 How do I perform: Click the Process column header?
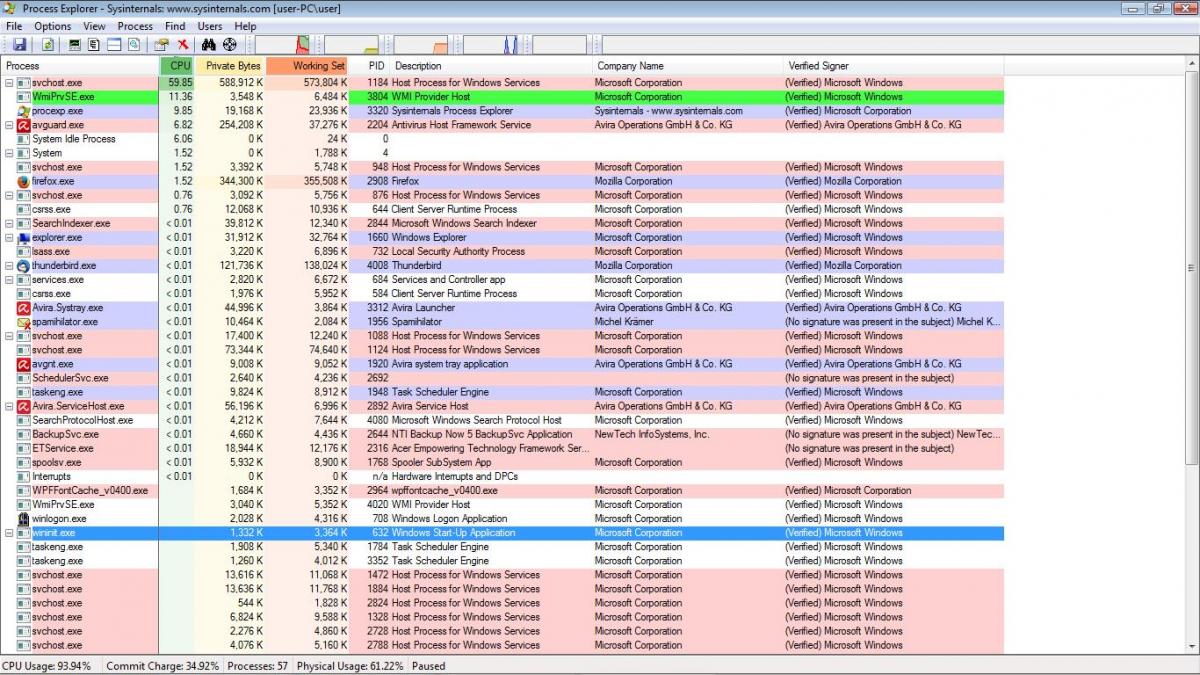click(80, 66)
